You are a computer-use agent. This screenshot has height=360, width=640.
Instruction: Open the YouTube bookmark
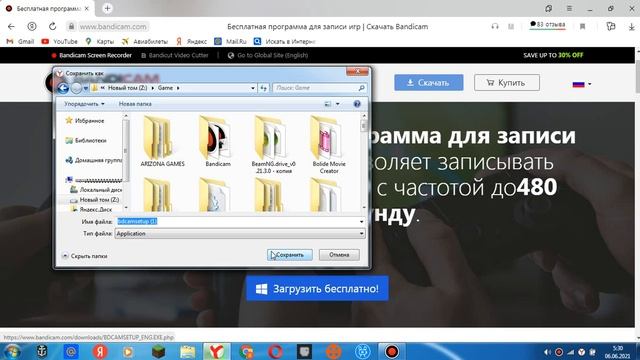coord(60,41)
